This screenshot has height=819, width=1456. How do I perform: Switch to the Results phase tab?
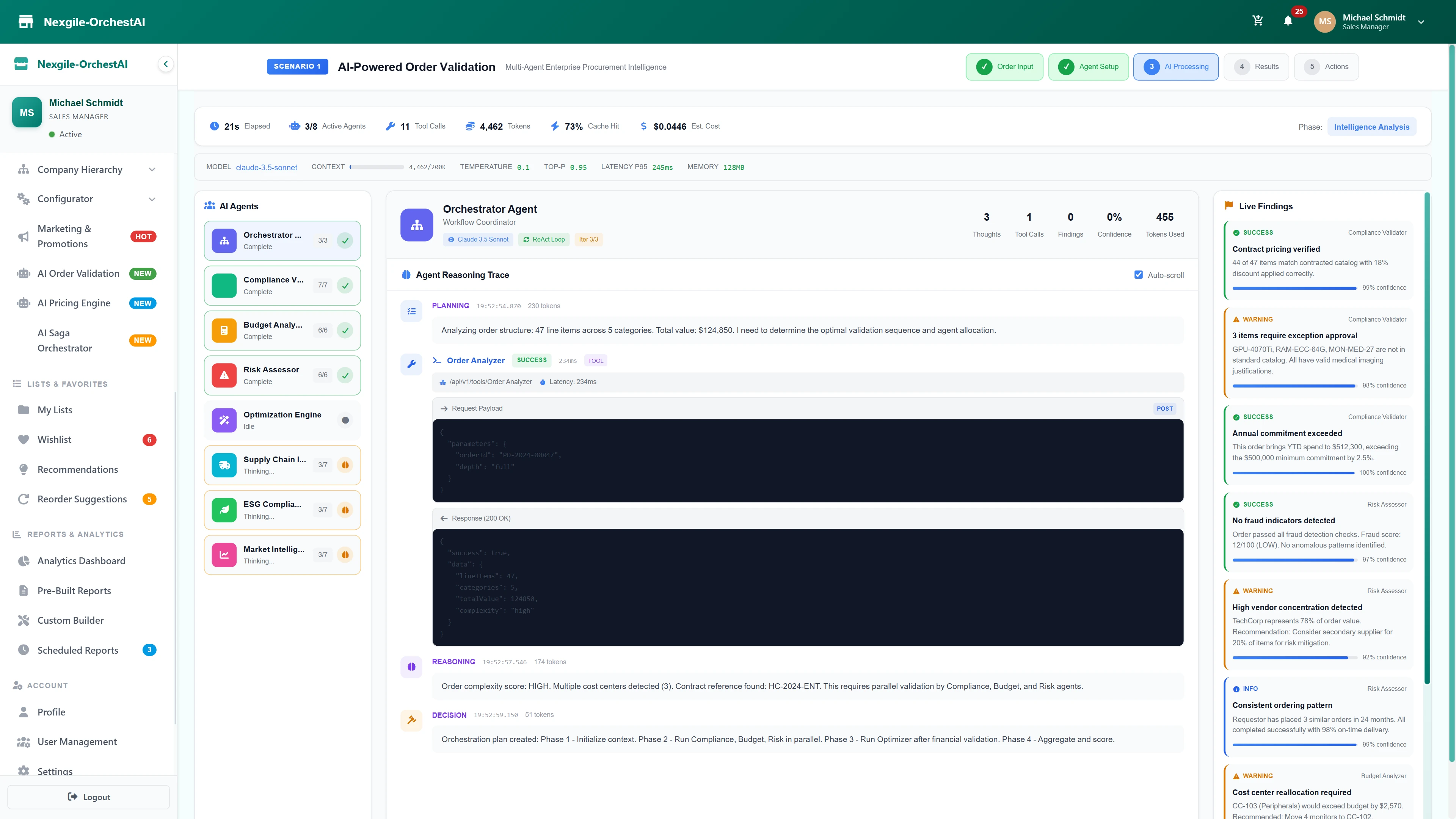click(x=1256, y=66)
